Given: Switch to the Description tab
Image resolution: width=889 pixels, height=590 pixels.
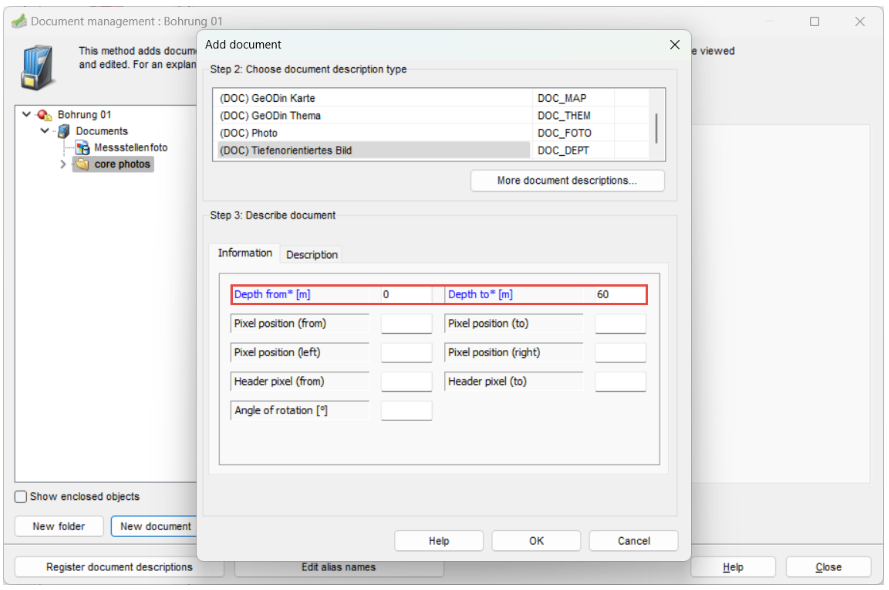Looking at the screenshot, I should [312, 255].
